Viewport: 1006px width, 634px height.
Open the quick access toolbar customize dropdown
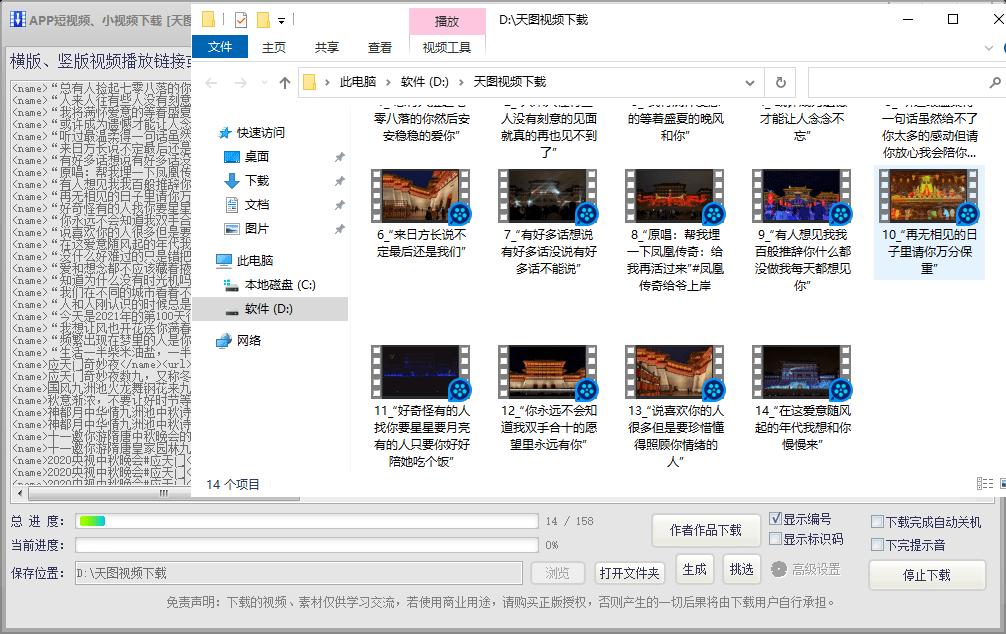(281, 21)
